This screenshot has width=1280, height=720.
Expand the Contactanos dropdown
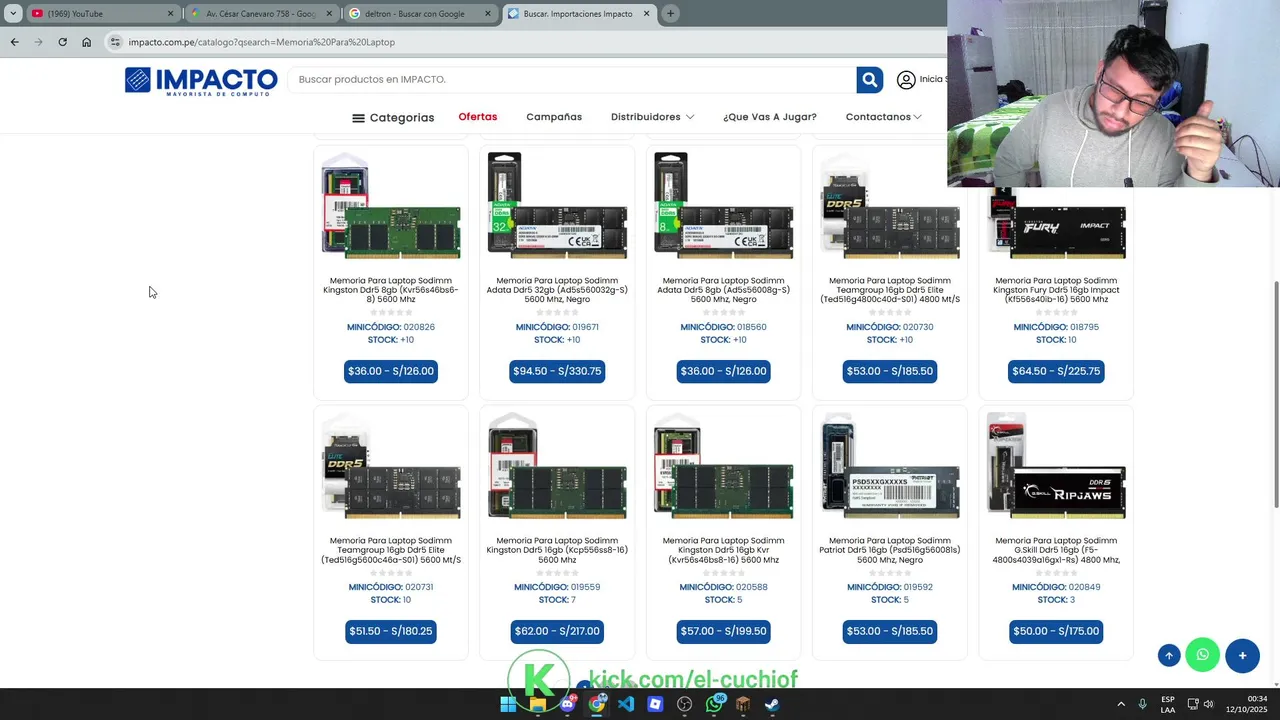[884, 117]
